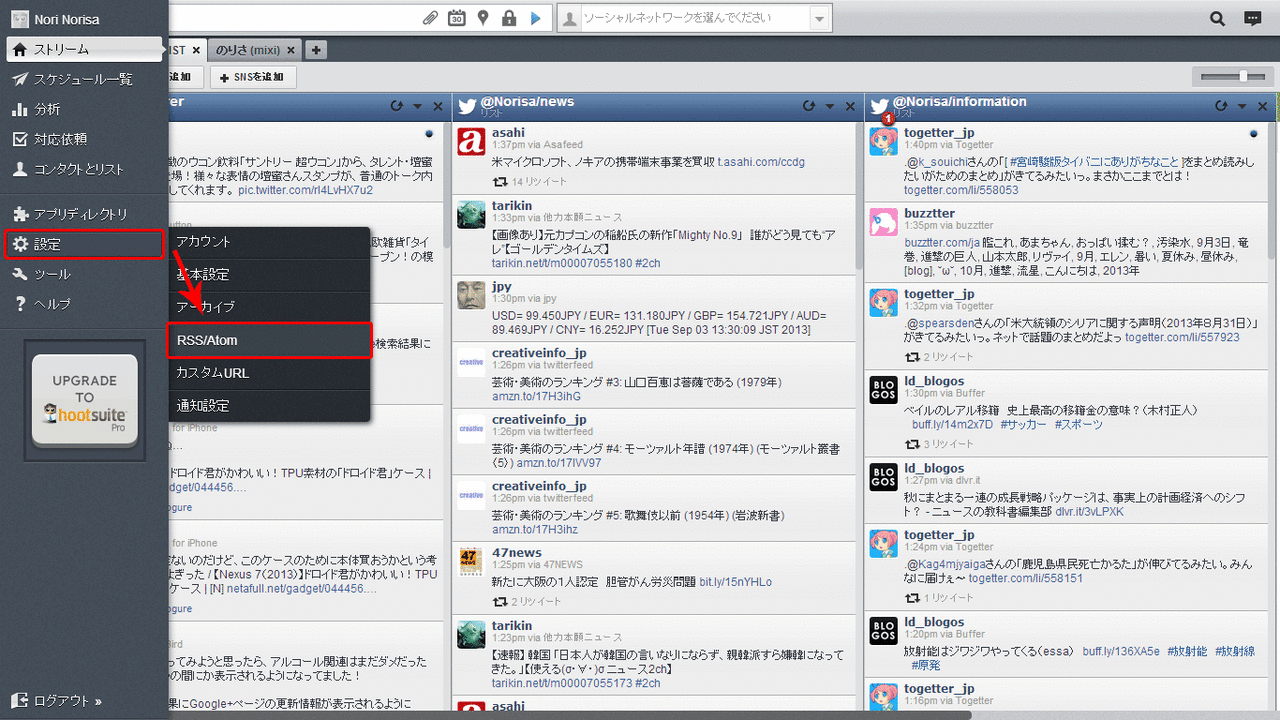Screen dimensions: 1280x720
Task: Click the Upgrade to HootSuite Pro button
Action: click(85, 400)
